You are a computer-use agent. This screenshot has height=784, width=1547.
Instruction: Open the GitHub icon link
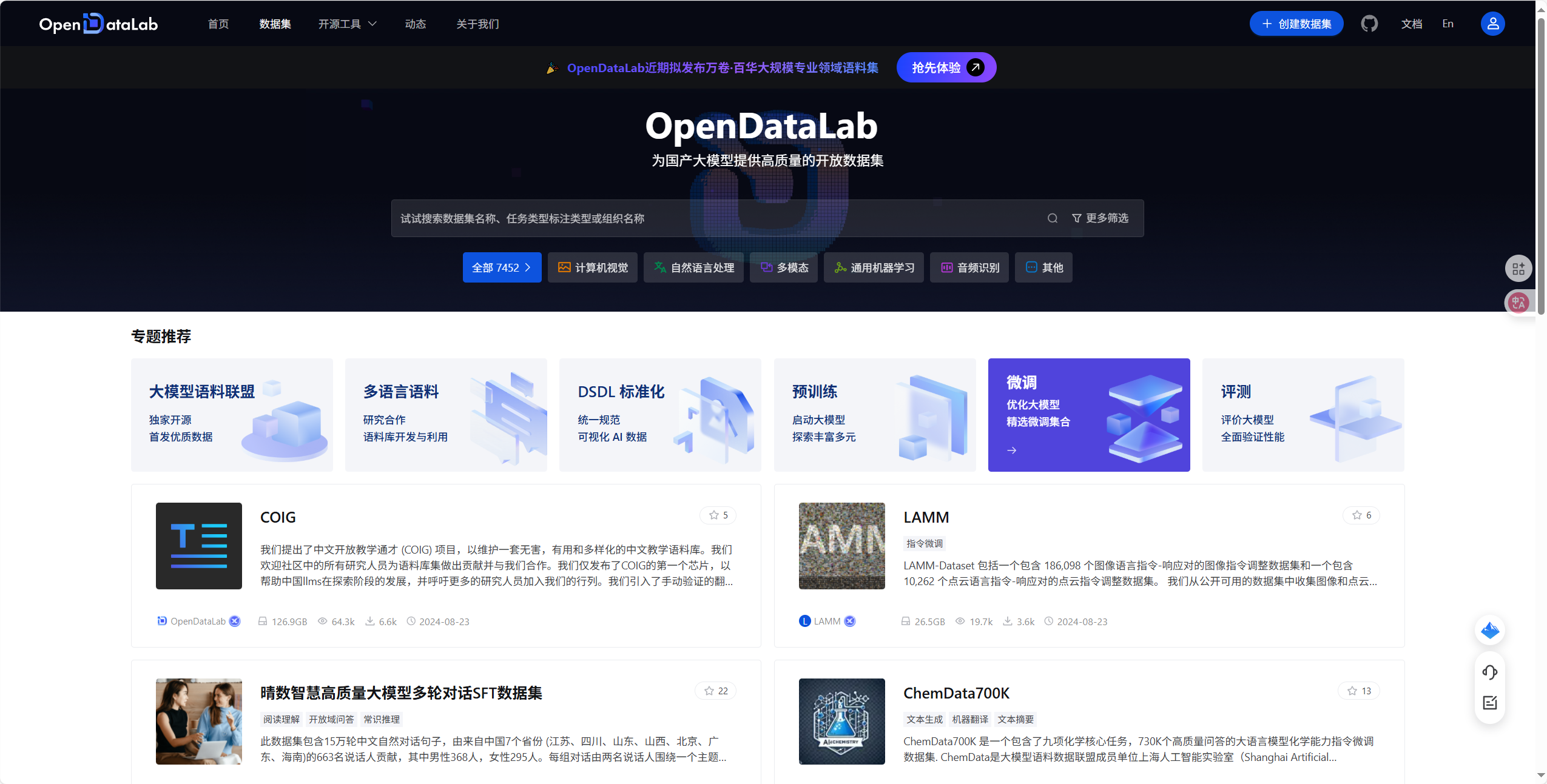coord(1369,24)
